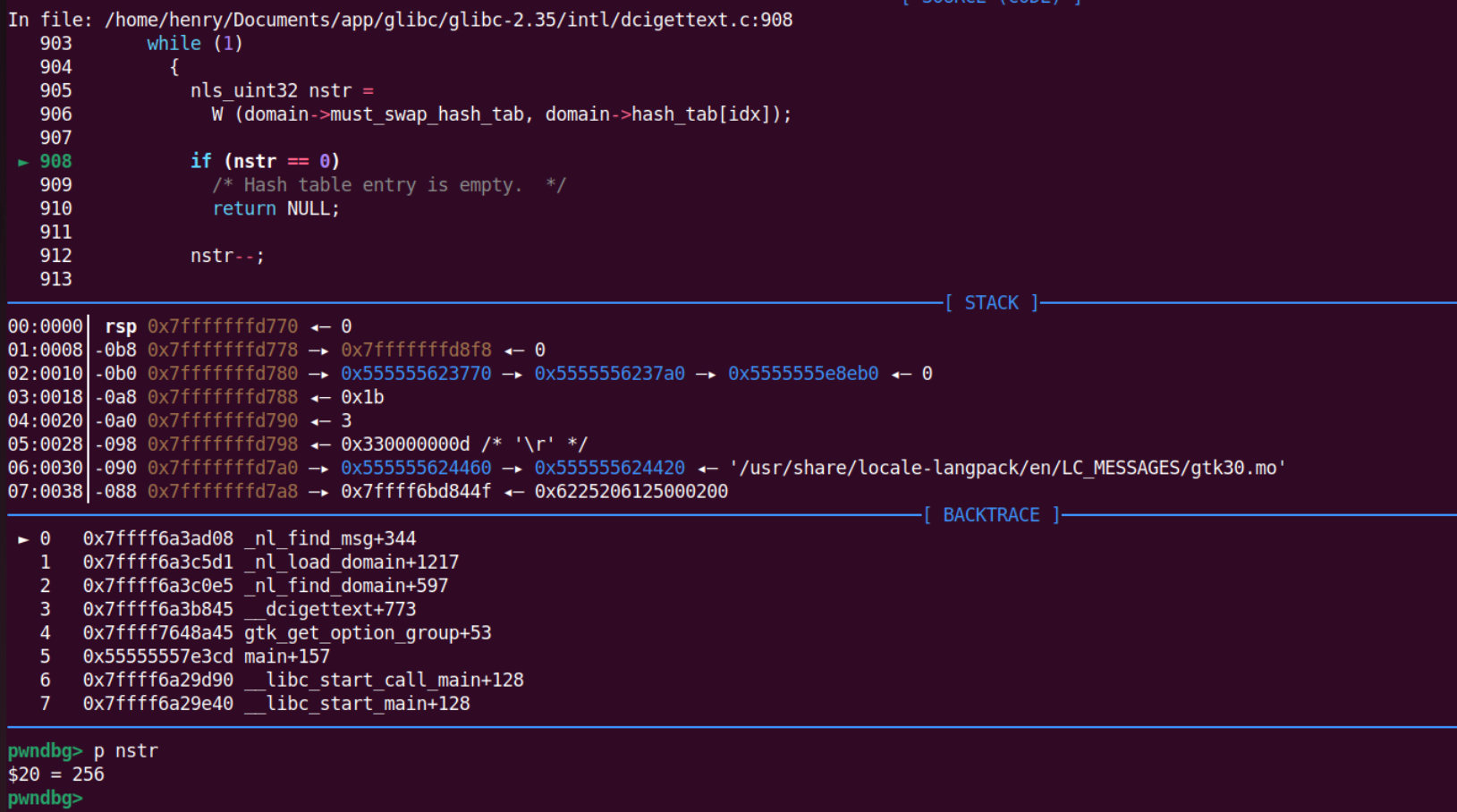Click the BACKTRACE section header
This screenshot has width=1457, height=812.
[x=991, y=515]
